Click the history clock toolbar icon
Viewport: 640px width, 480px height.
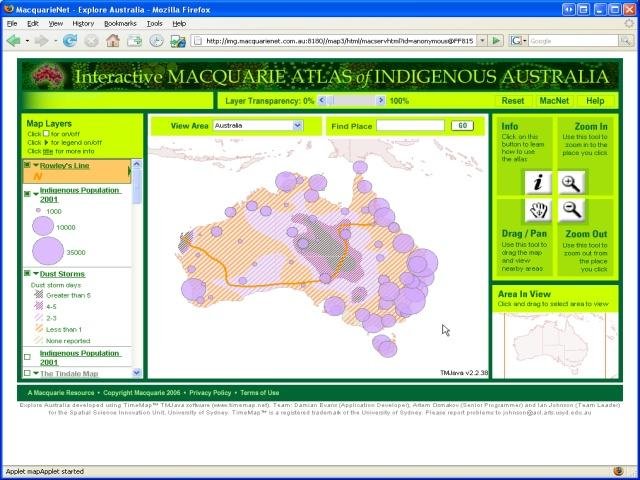[x=156, y=41]
